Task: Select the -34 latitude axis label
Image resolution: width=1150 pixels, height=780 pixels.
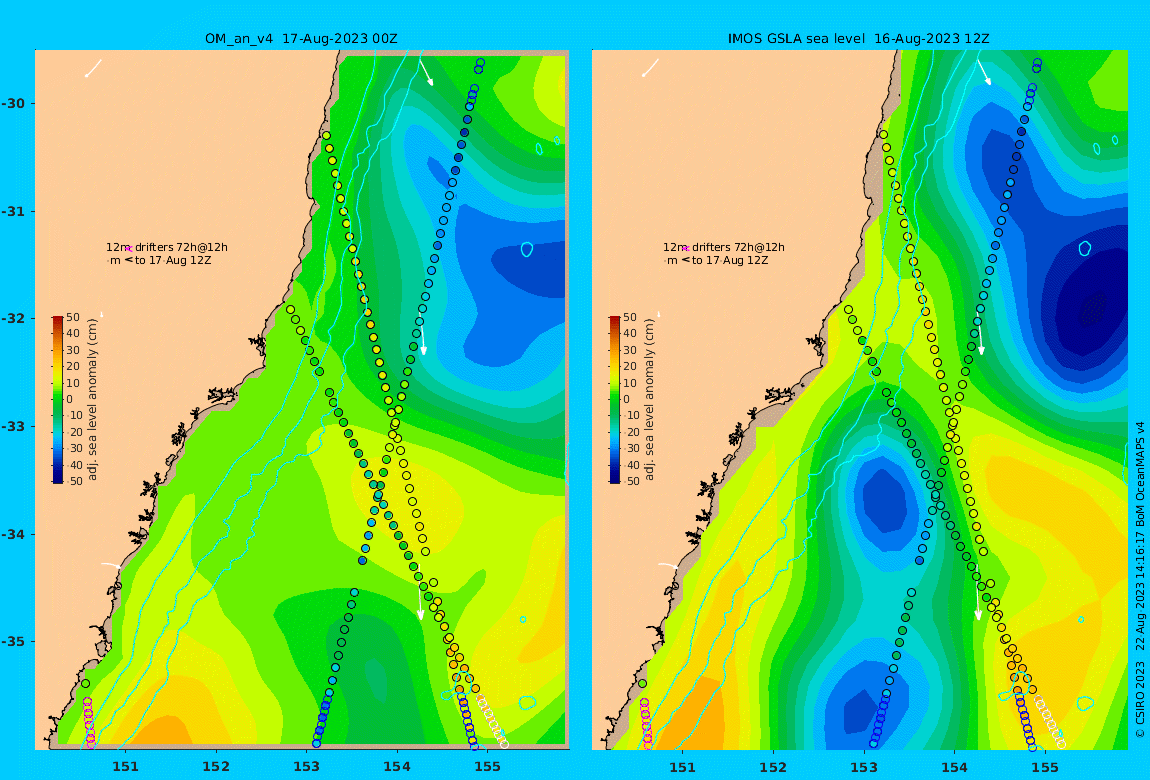Action: pyautogui.click(x=12, y=534)
